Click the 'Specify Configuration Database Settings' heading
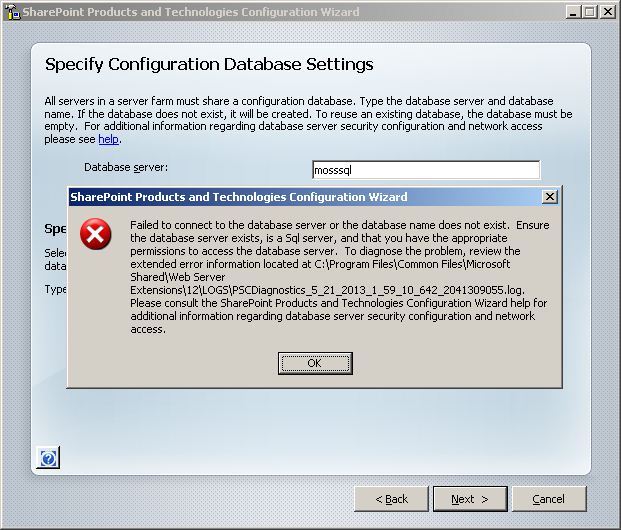This screenshot has height=530, width=621. point(209,65)
